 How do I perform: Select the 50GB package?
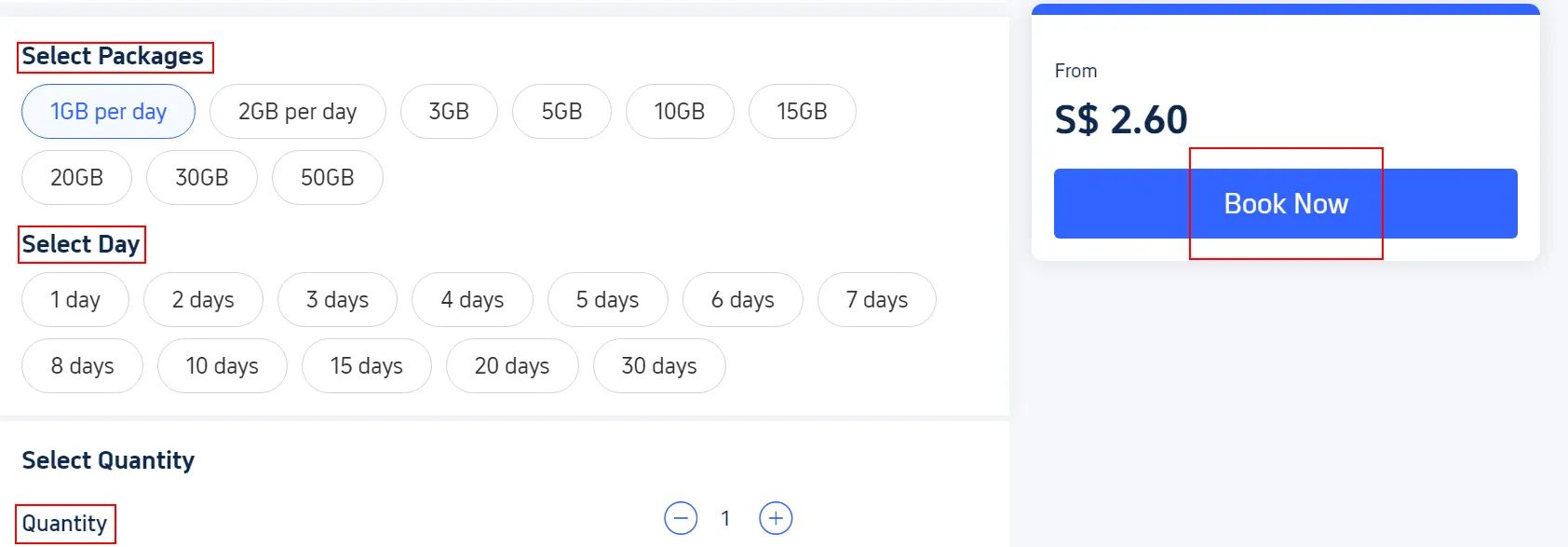point(327,177)
